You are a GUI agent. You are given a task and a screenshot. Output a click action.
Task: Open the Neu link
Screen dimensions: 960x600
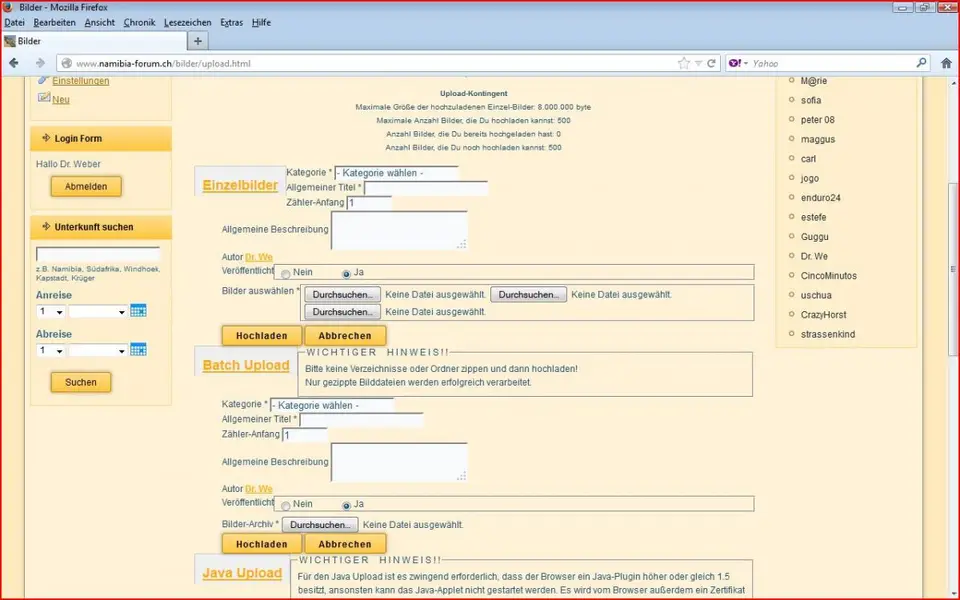click(x=61, y=99)
